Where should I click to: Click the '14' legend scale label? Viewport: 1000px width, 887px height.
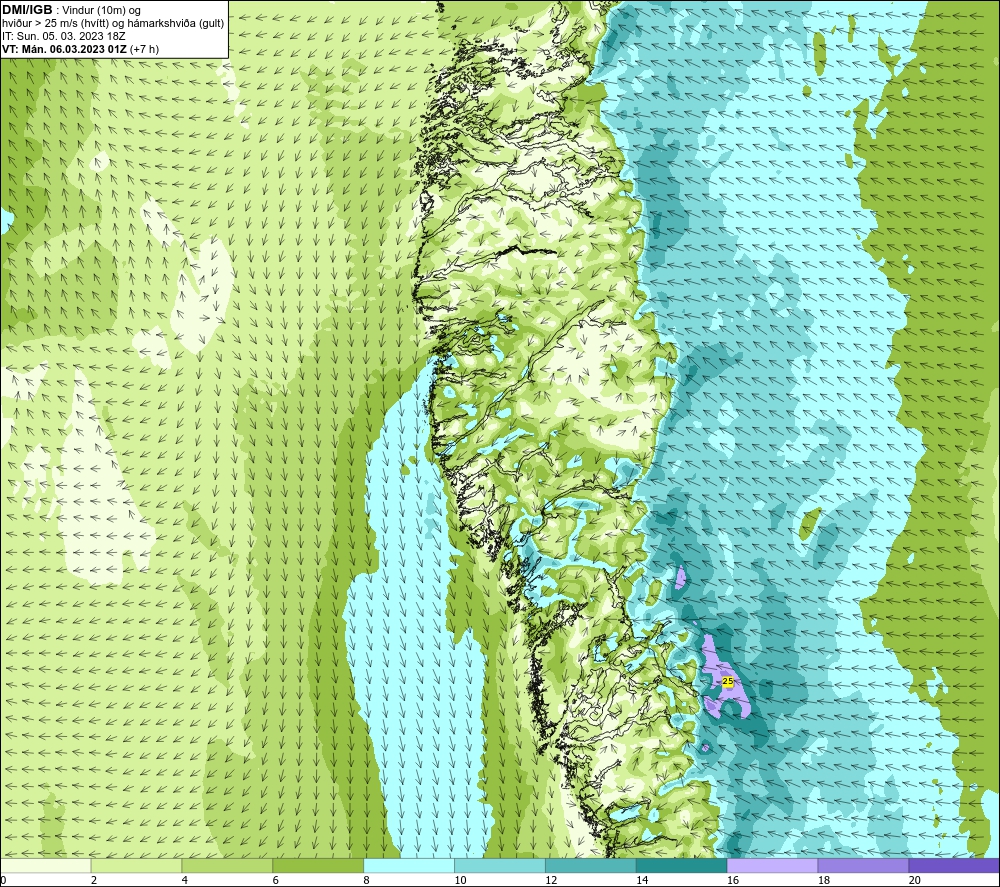tap(642, 881)
